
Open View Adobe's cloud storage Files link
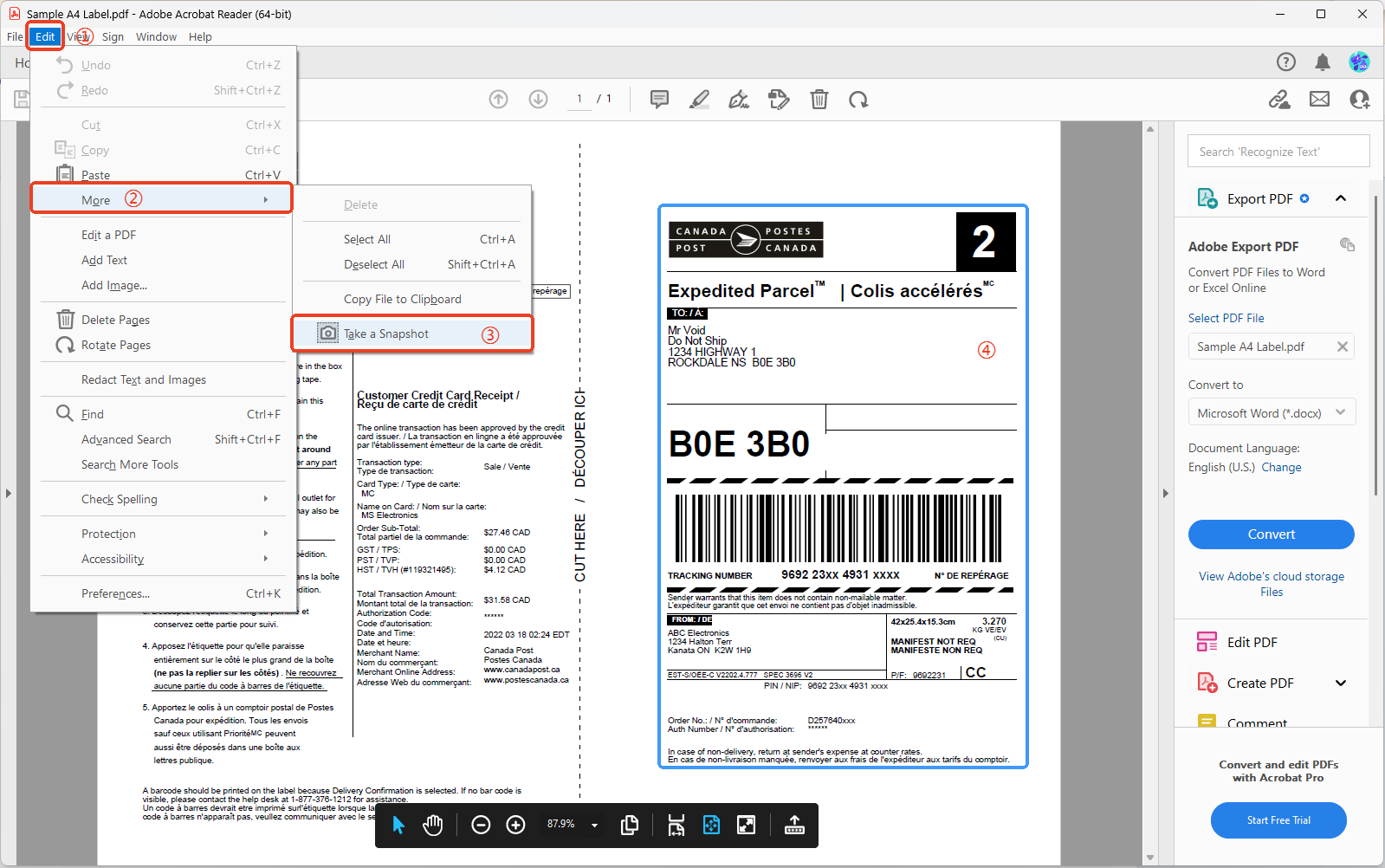(1272, 584)
